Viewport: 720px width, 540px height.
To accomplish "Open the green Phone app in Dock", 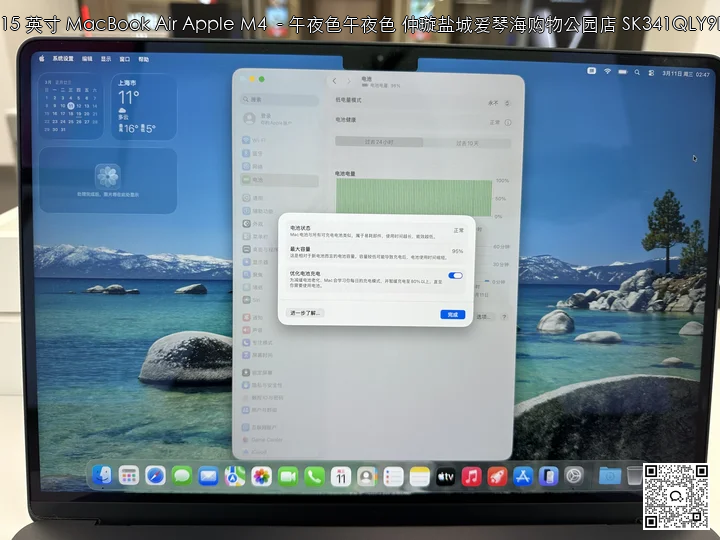I will click(314, 477).
